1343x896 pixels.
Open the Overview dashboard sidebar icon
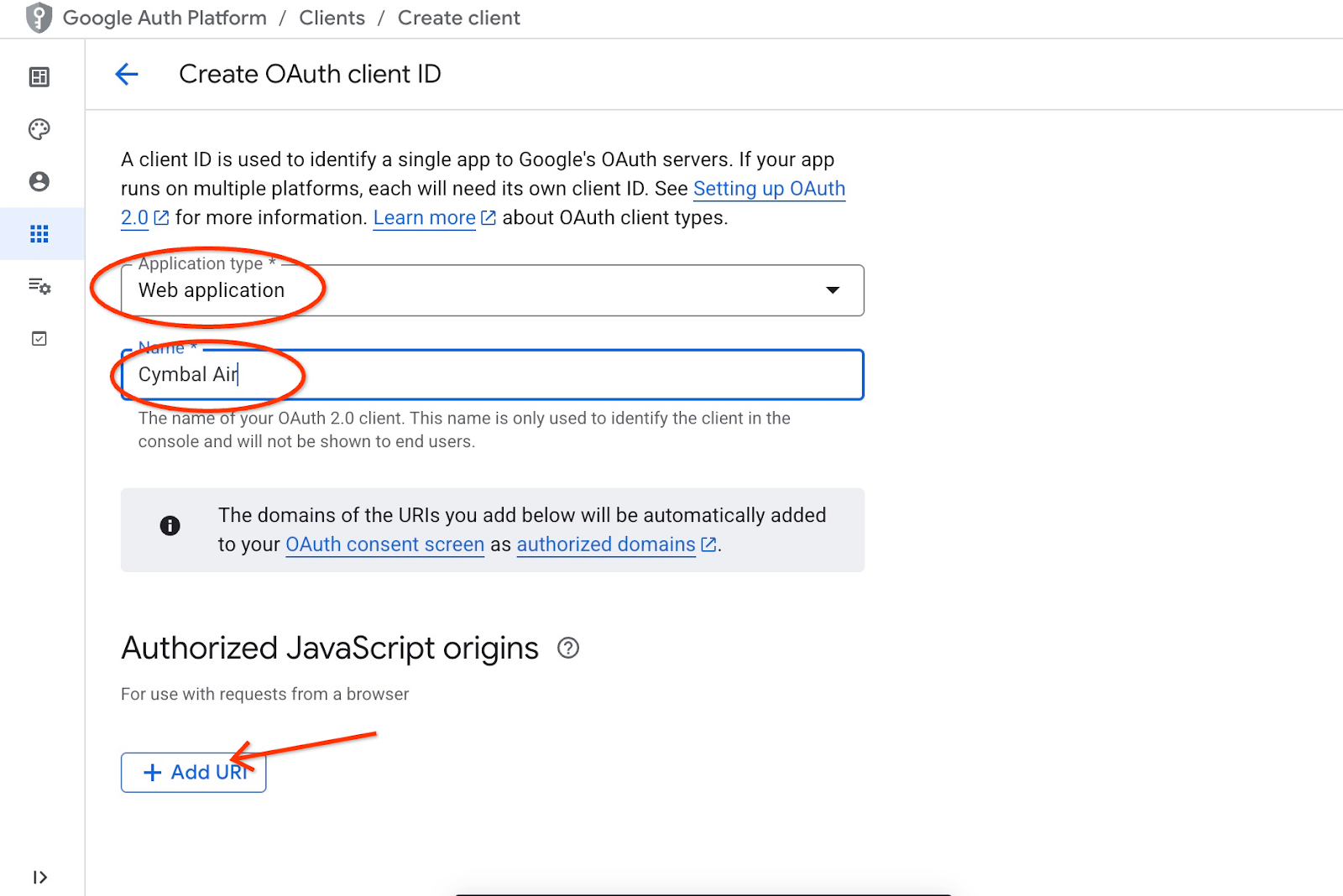pos(39,77)
